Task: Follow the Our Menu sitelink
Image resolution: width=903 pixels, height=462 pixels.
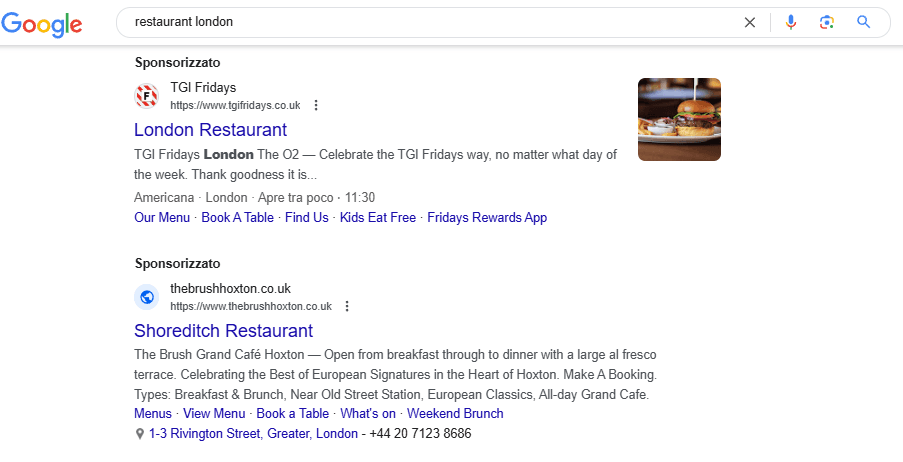Action: click(x=162, y=218)
